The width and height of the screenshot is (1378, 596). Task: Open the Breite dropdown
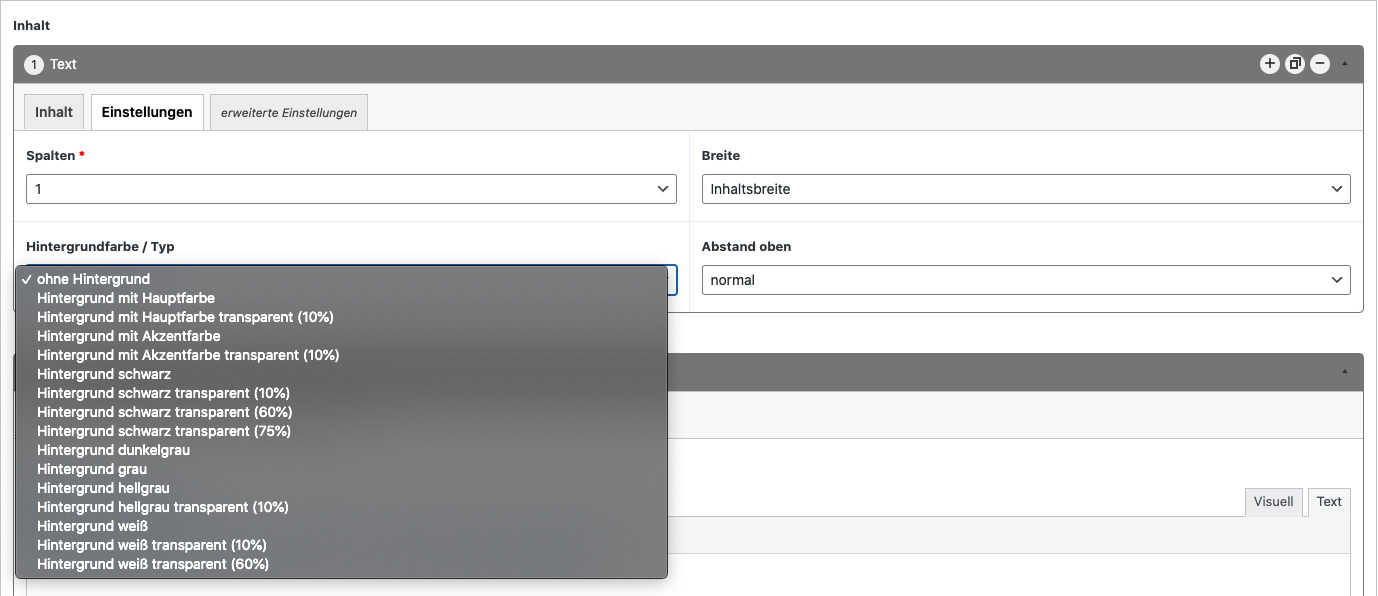tap(1025, 189)
